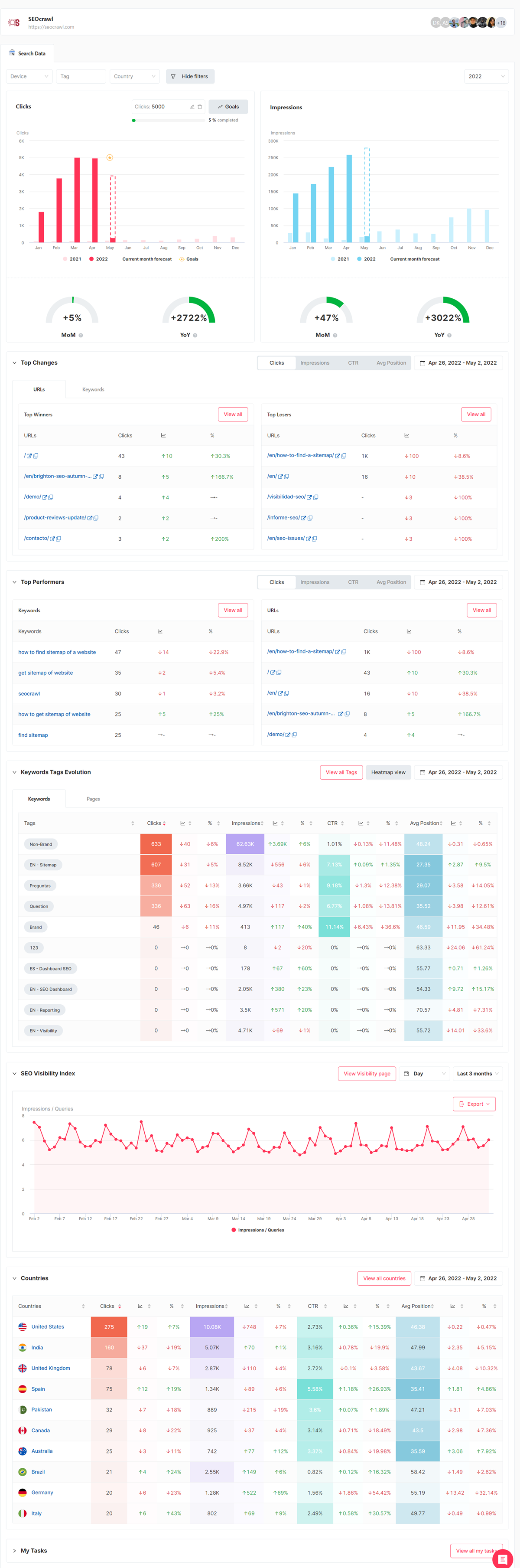This screenshot has height=1568, width=520.
Task: Copy the /en/ URL in Top Performers URLs
Action: click(286, 693)
